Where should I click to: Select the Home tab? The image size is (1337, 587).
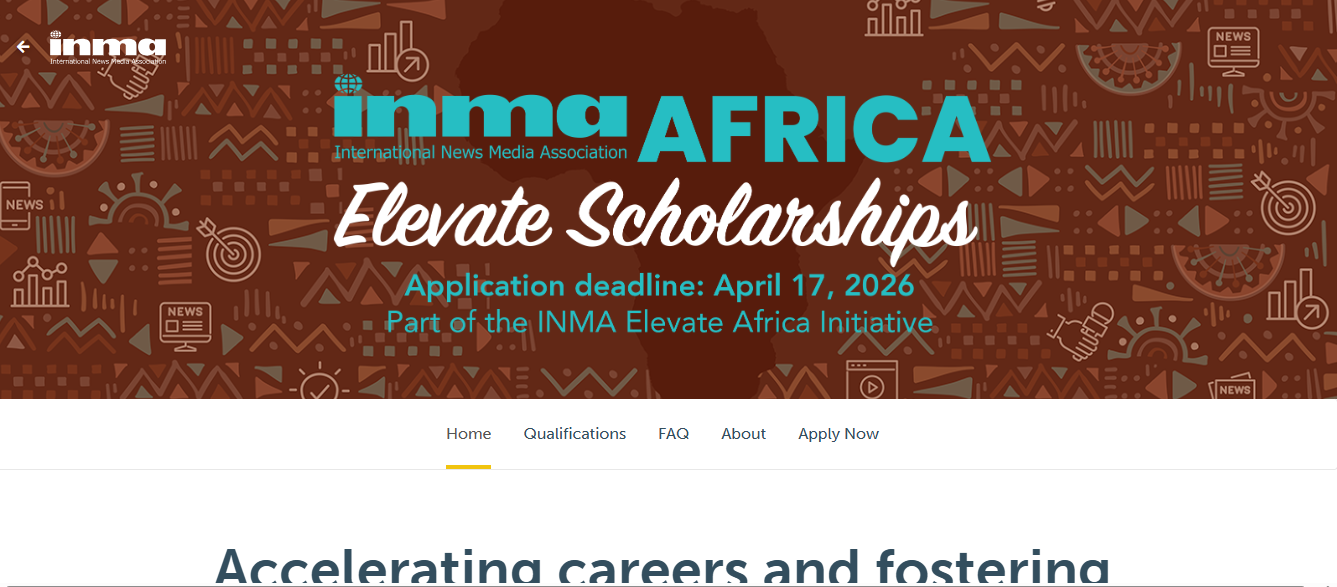pos(469,433)
